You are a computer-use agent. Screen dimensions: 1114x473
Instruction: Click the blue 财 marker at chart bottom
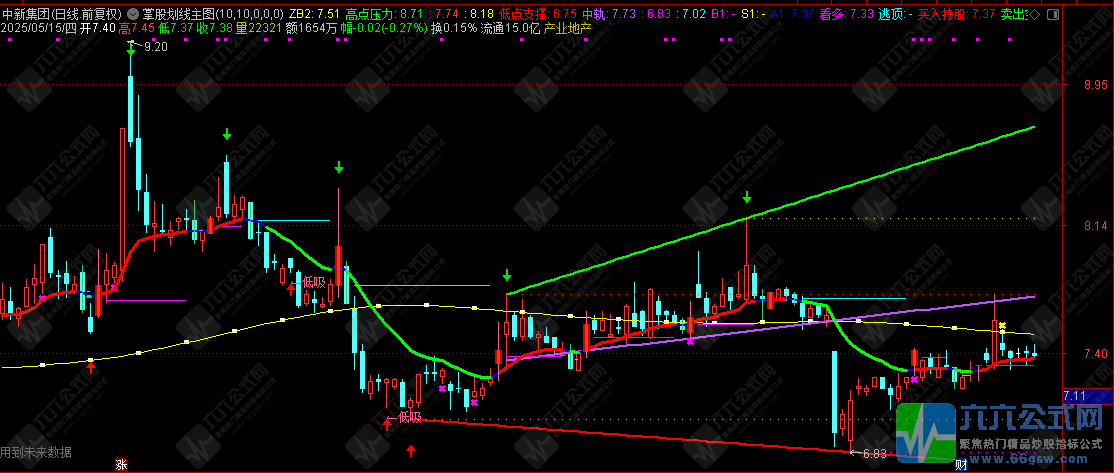960,464
